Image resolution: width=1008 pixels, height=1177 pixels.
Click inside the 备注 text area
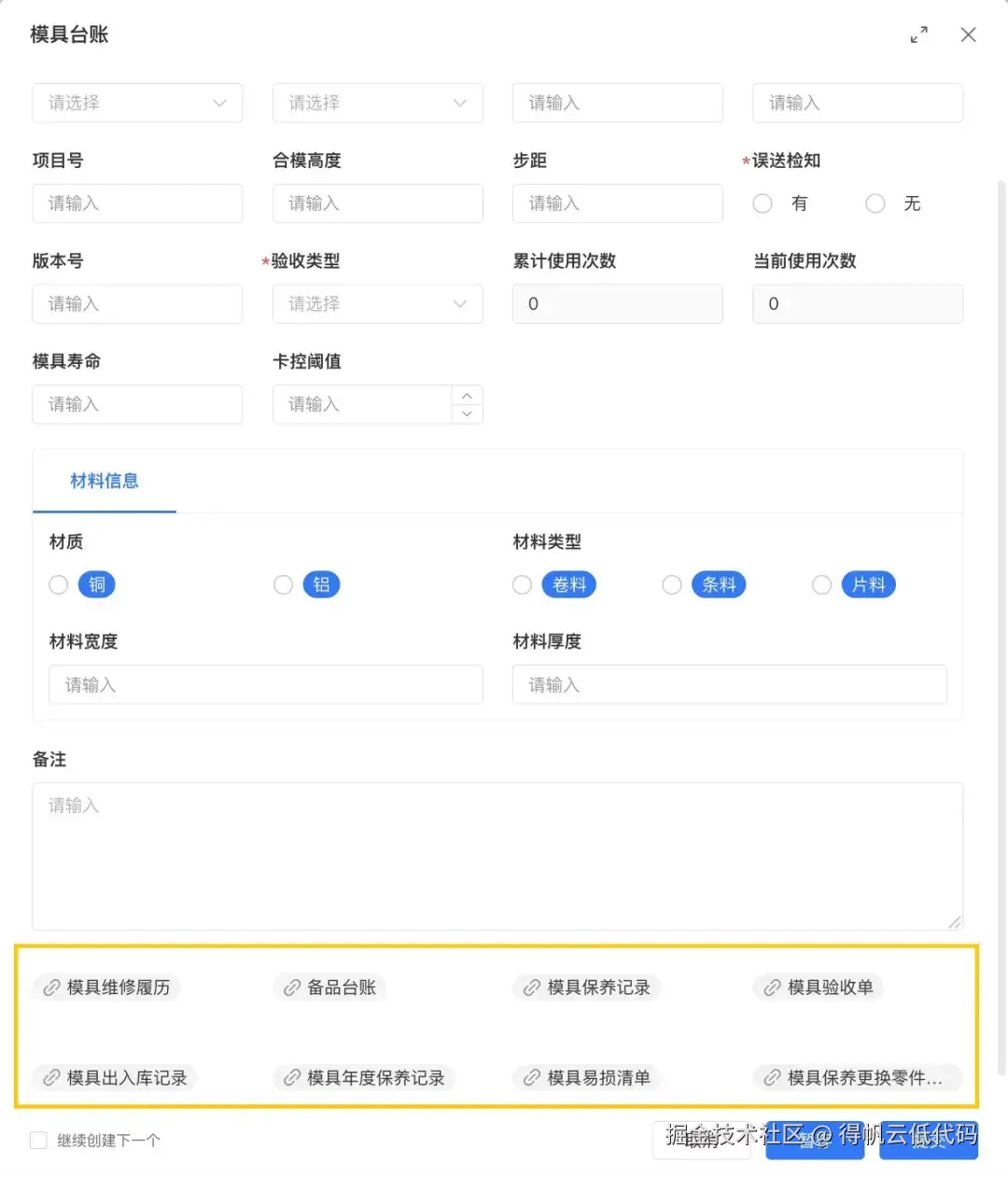[497, 854]
